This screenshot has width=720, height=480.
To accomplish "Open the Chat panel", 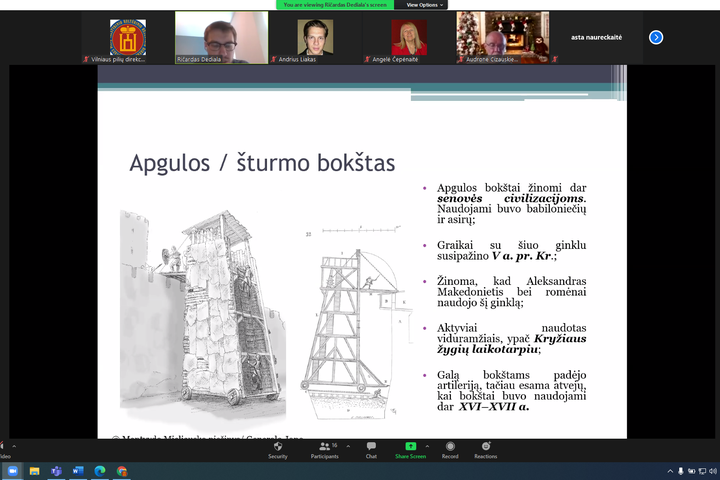I will (x=371, y=450).
